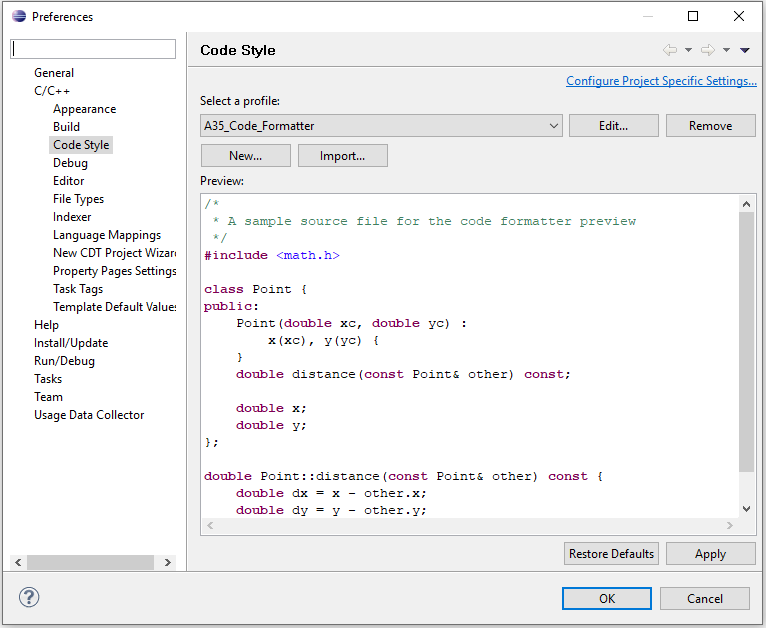The height and width of the screenshot is (628, 766).
Task: Select Task Tags in the tree
Action: coord(78,289)
